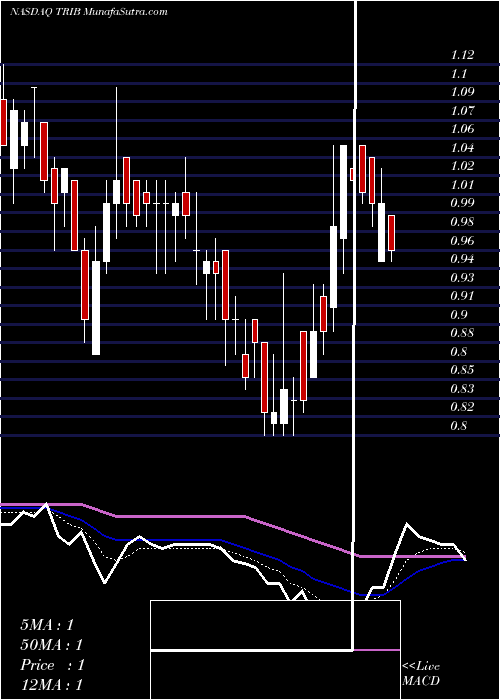Screen dimensions: 500x700
Task: Select the 0.88 price level label
Action: [x=462, y=333]
